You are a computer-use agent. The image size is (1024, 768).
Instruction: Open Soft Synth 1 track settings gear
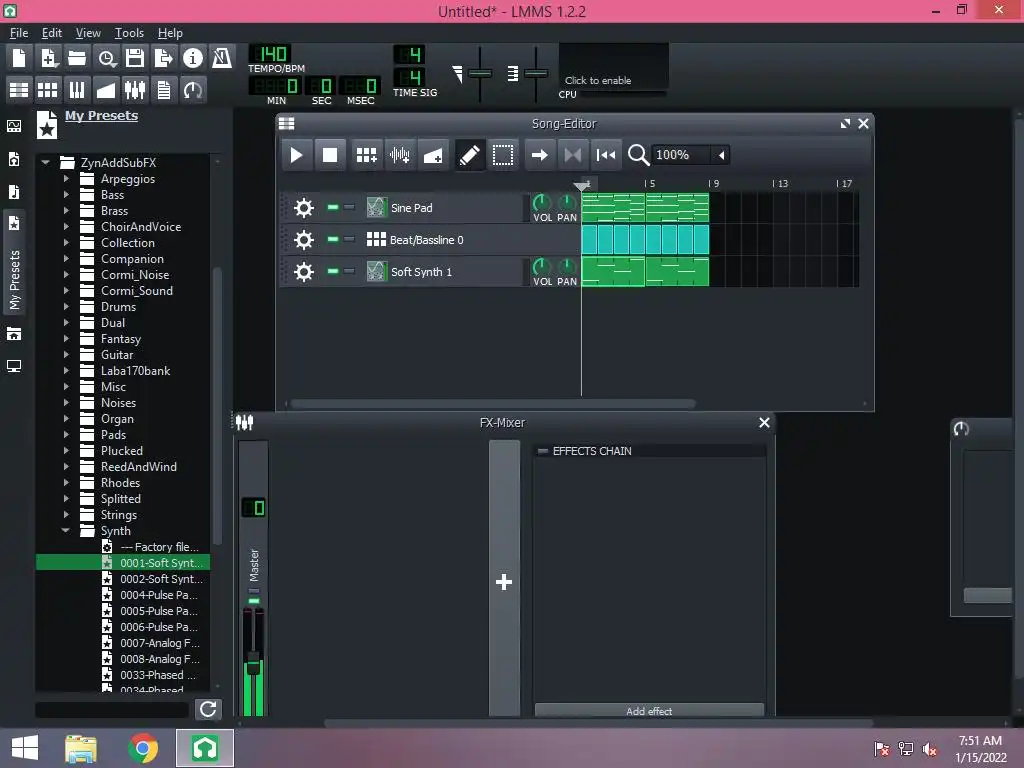(x=304, y=272)
